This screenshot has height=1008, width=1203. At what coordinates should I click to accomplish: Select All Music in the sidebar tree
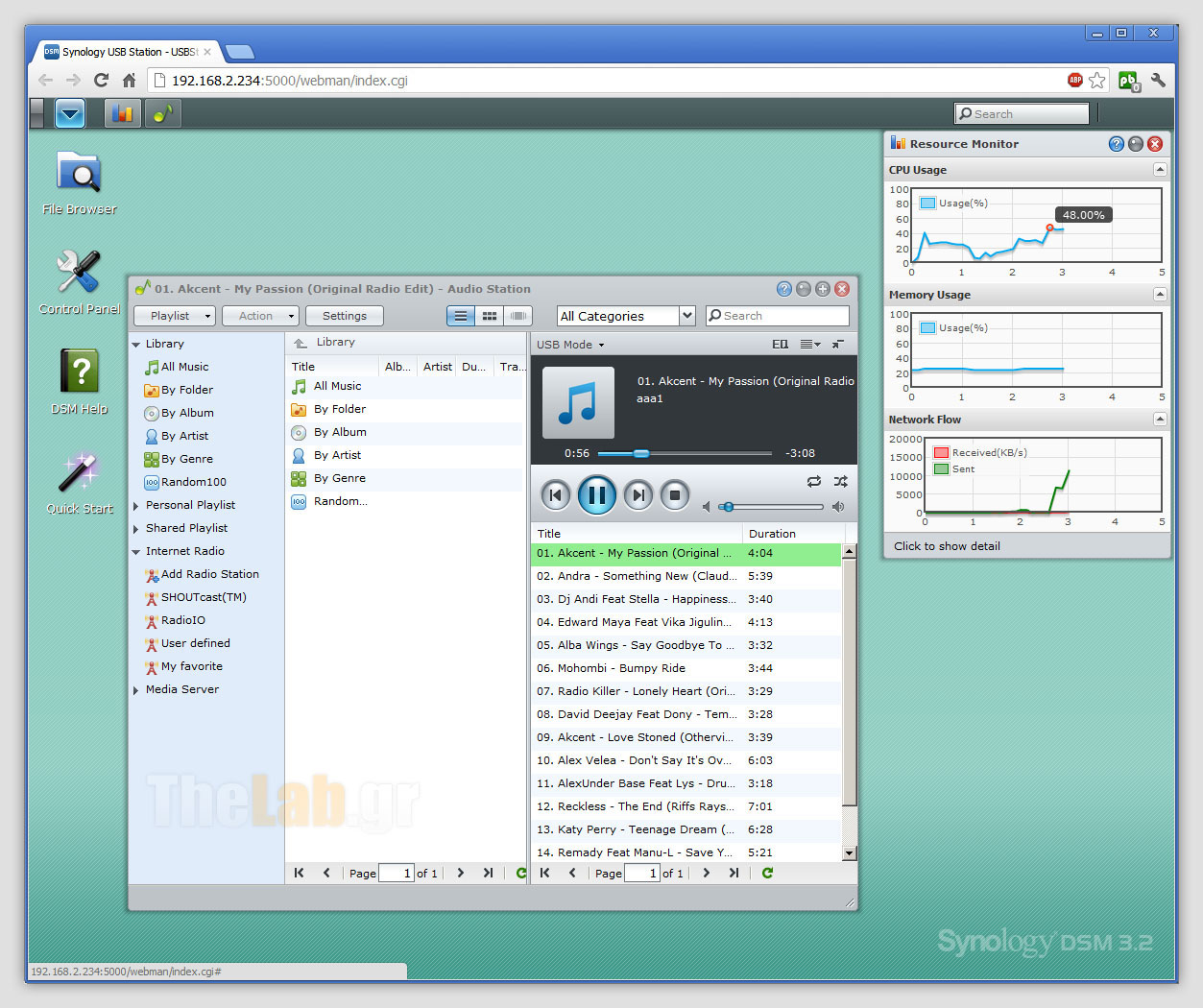click(177, 367)
